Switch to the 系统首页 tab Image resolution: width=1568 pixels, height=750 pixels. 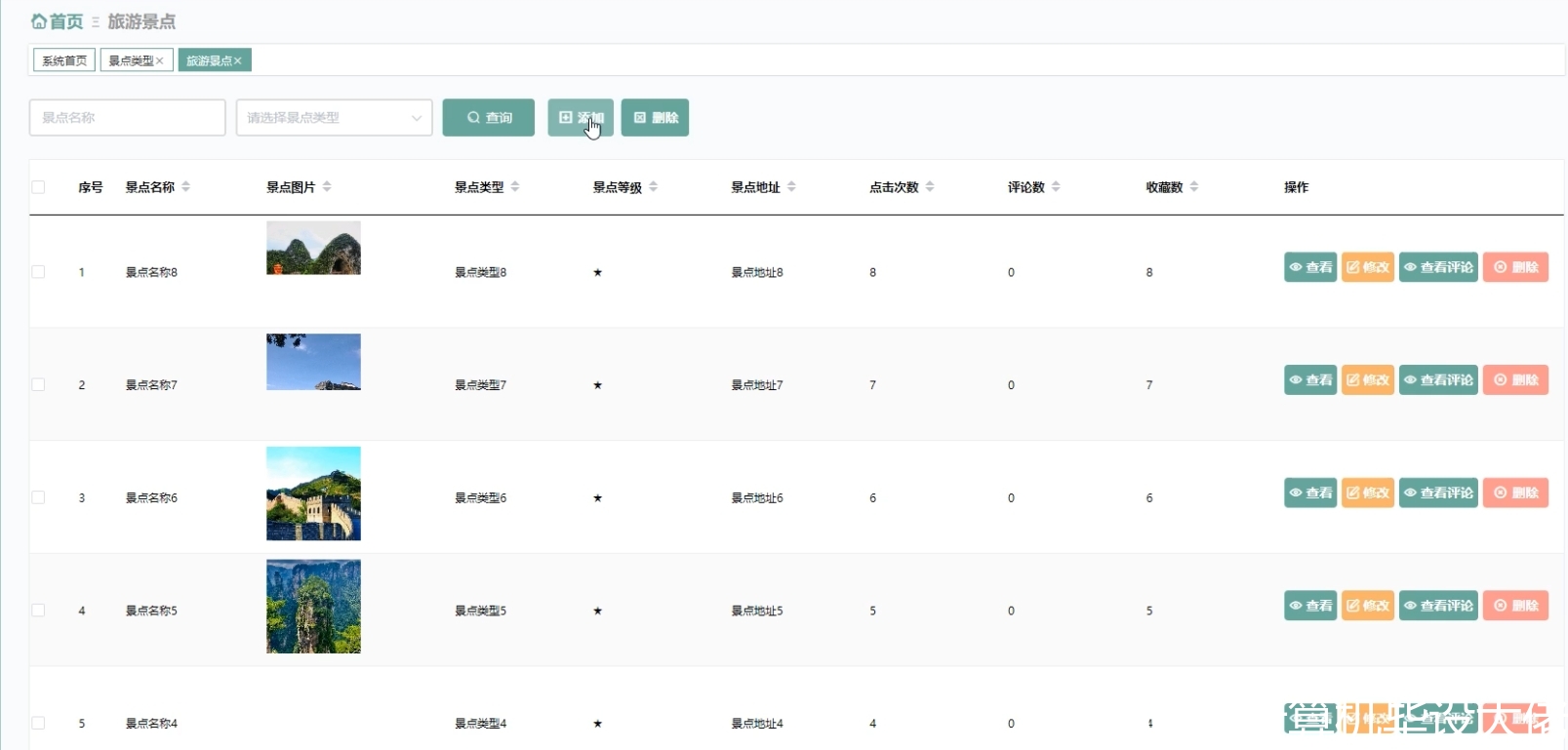click(x=64, y=60)
